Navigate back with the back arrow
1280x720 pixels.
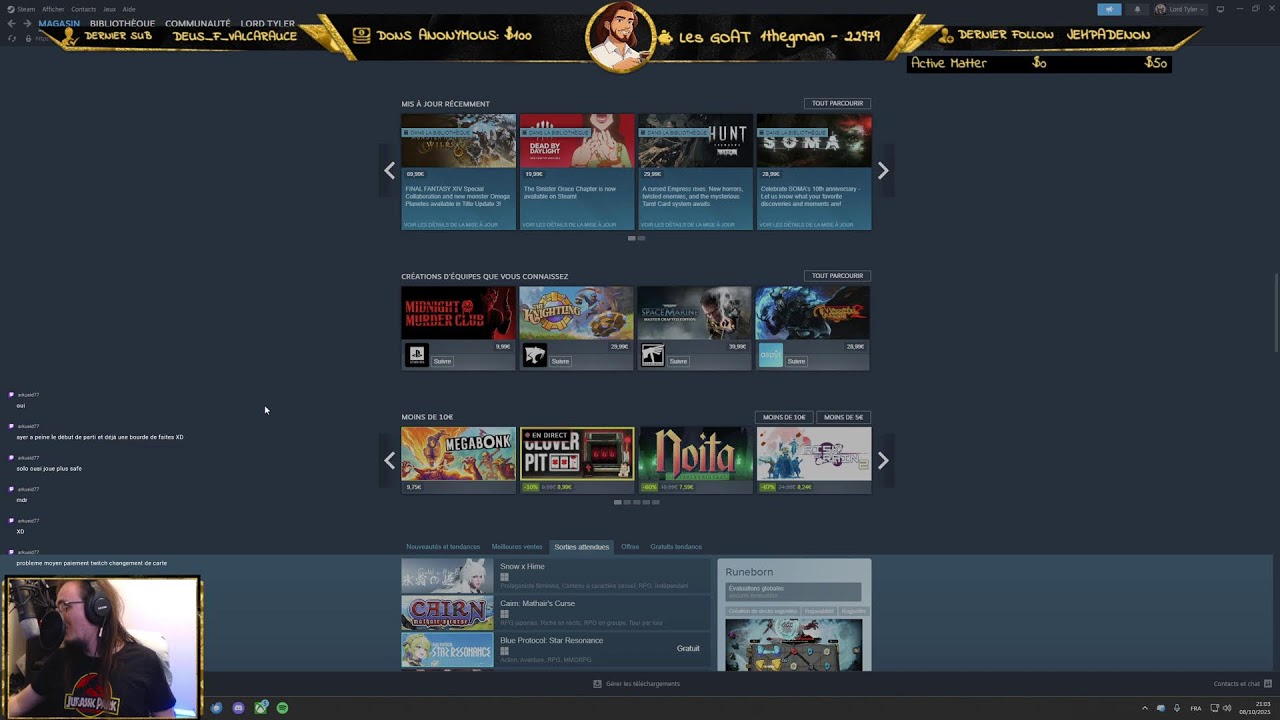(12, 23)
